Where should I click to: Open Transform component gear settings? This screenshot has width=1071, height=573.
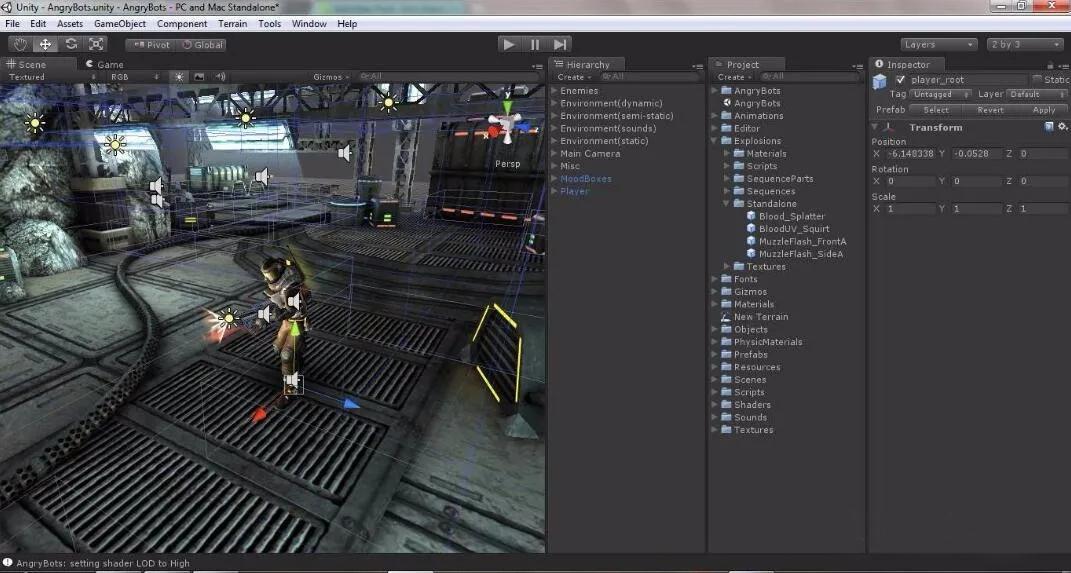(1061, 127)
